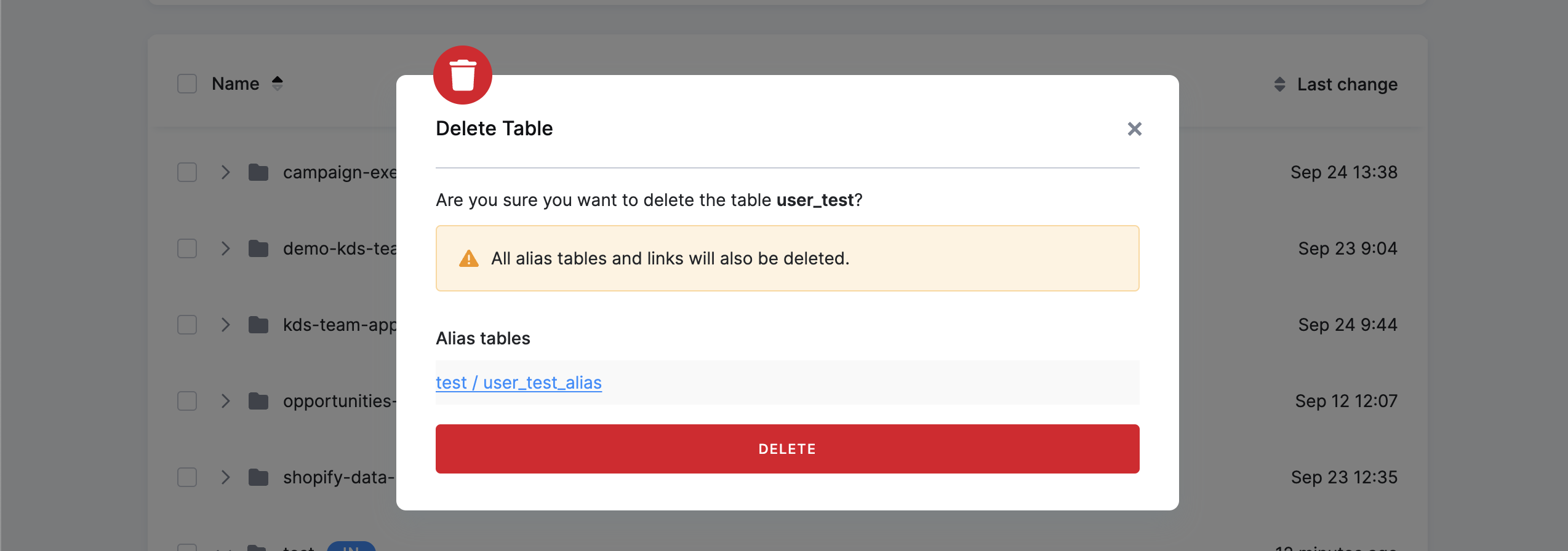This screenshot has width=1568, height=551.
Task: Expand the campaign-exe bucket row
Action: pyautogui.click(x=225, y=172)
